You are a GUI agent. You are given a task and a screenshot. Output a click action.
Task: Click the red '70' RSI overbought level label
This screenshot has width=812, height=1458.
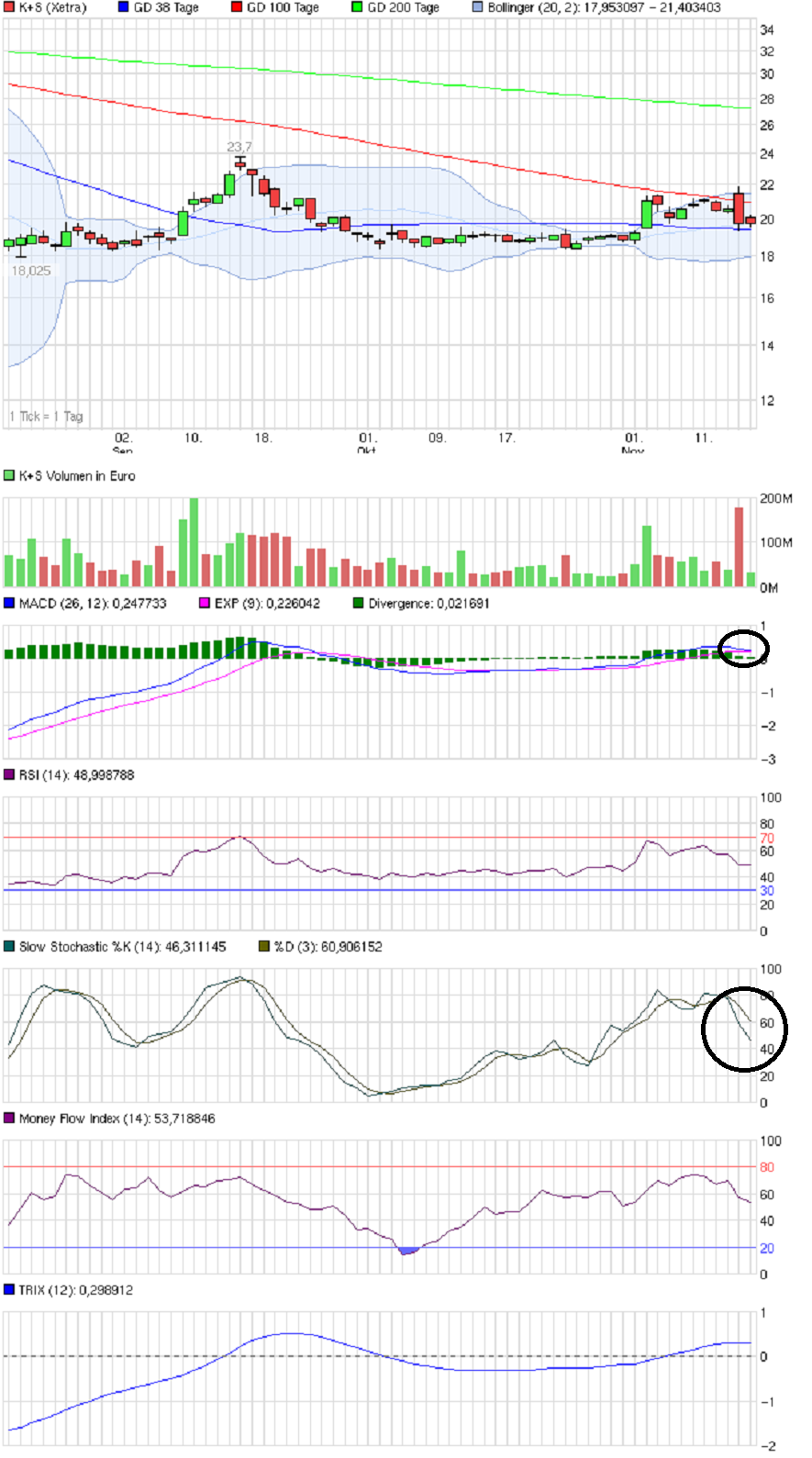[767, 838]
